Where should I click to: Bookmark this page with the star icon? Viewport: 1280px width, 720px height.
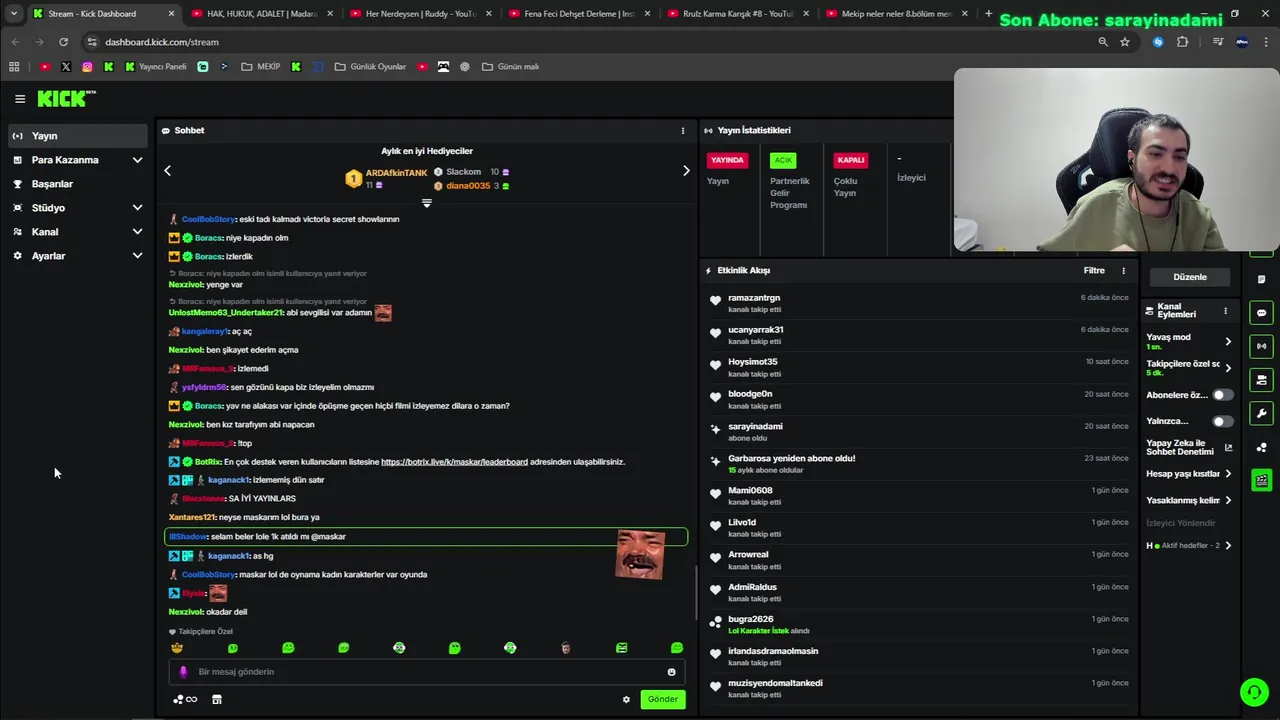(1125, 42)
